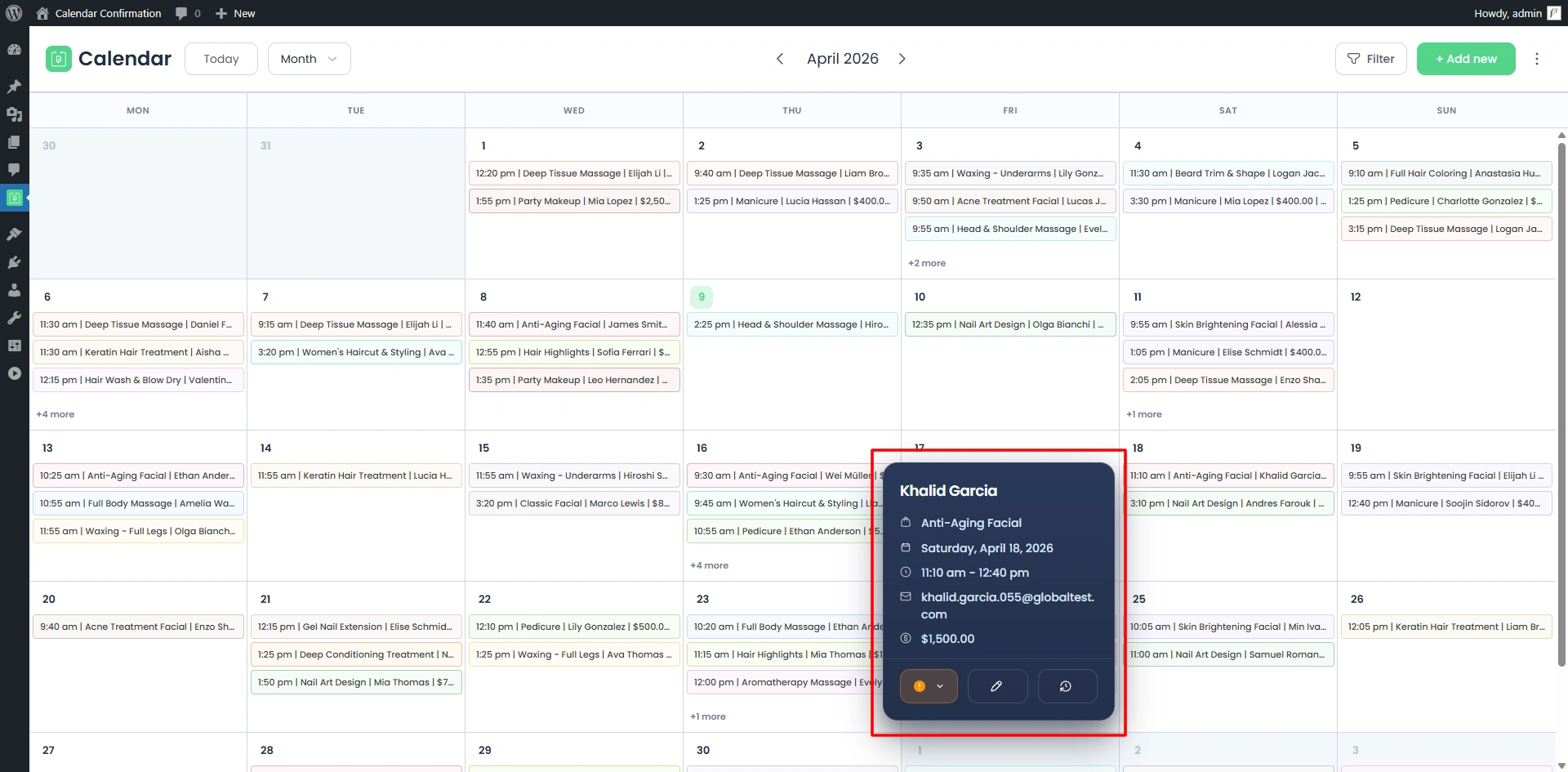This screenshot has height=772, width=1568.
Task: Open the orange pending status dropdown in popup
Action: click(929, 686)
